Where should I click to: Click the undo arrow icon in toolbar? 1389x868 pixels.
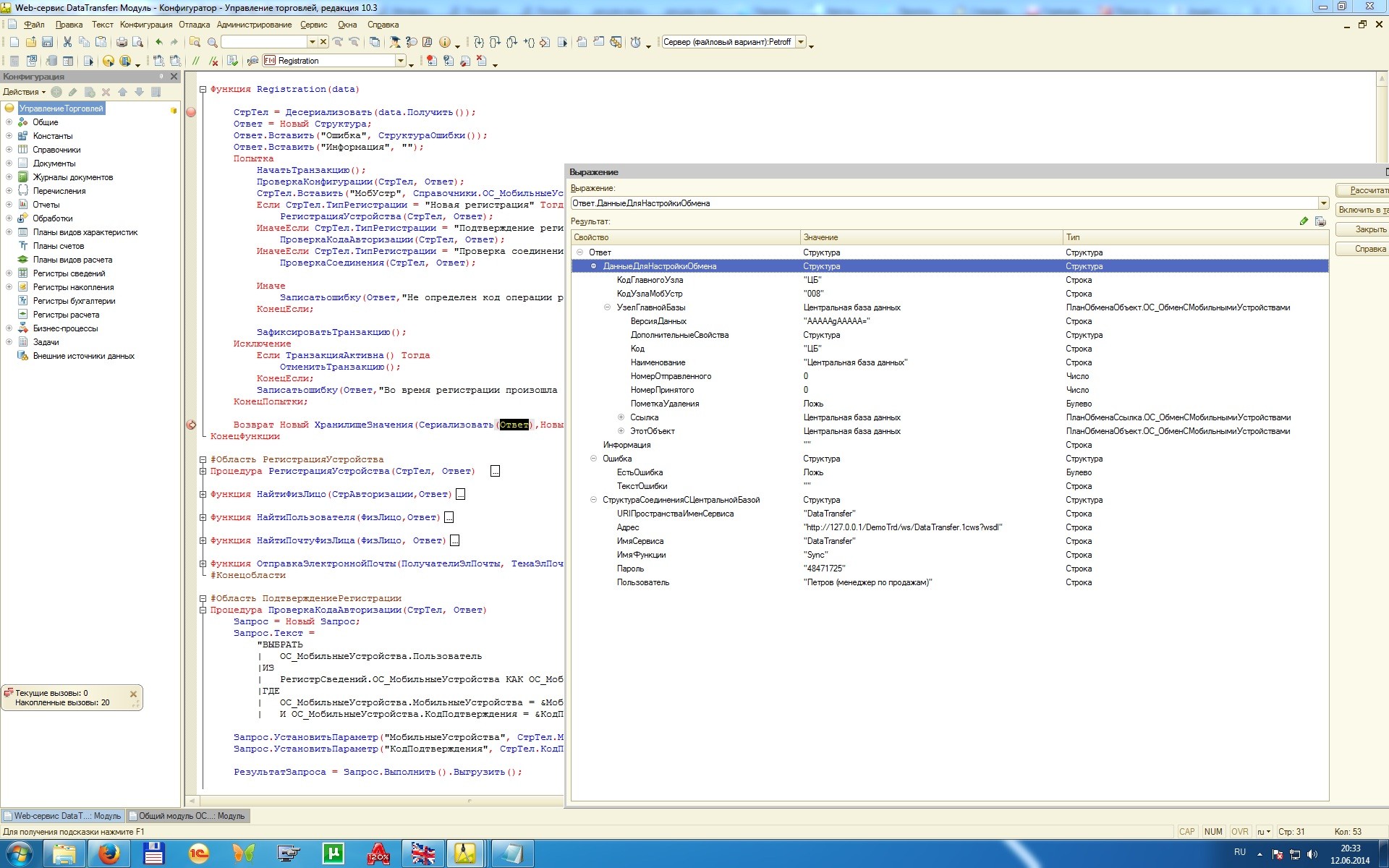coord(159,42)
